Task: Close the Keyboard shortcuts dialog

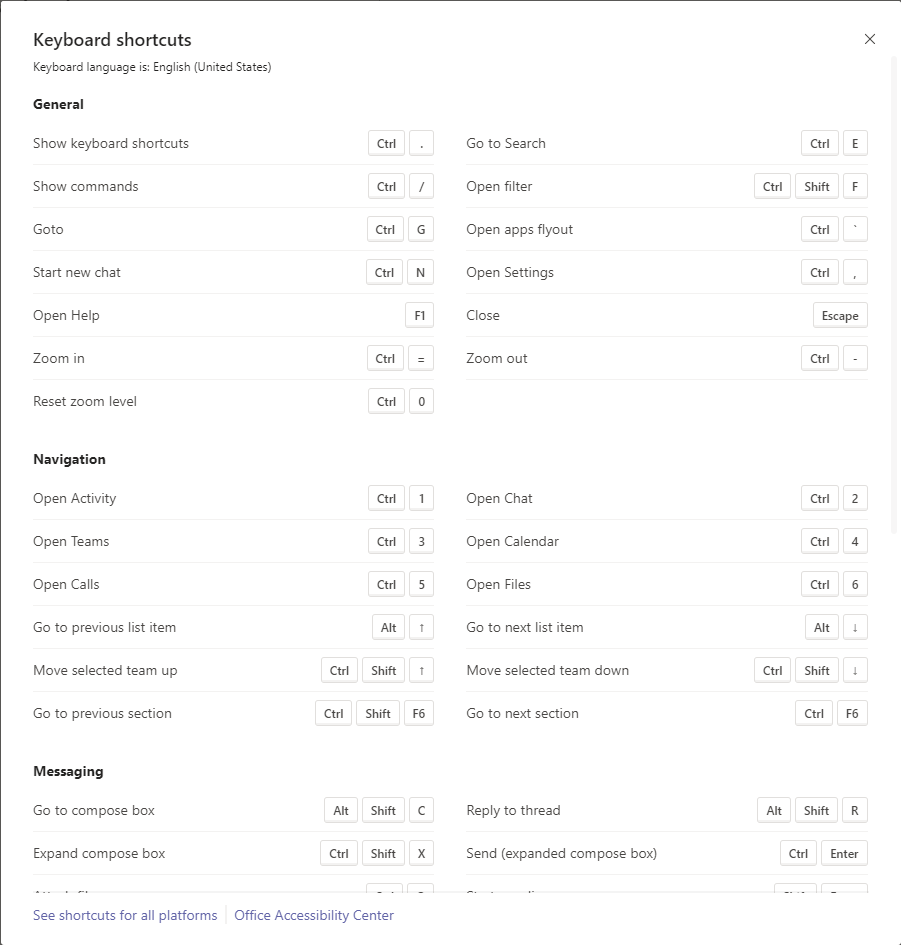Action: (x=869, y=39)
